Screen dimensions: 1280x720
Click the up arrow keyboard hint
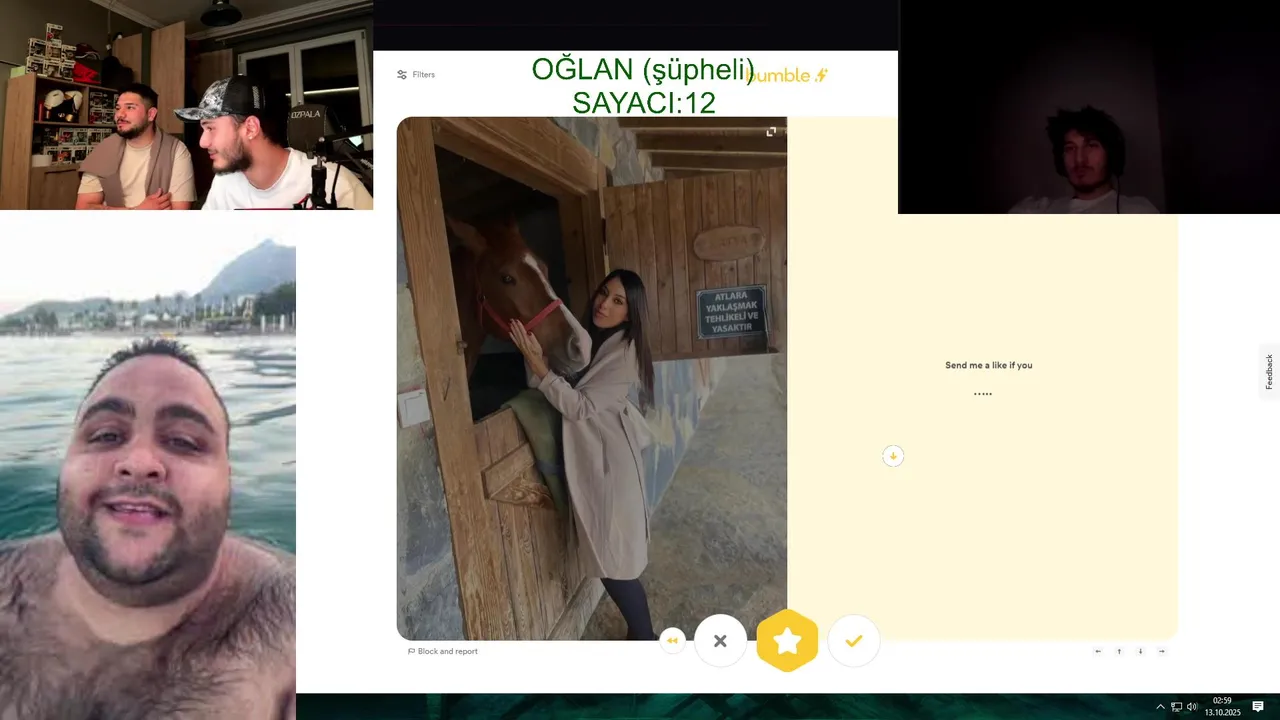click(1119, 651)
